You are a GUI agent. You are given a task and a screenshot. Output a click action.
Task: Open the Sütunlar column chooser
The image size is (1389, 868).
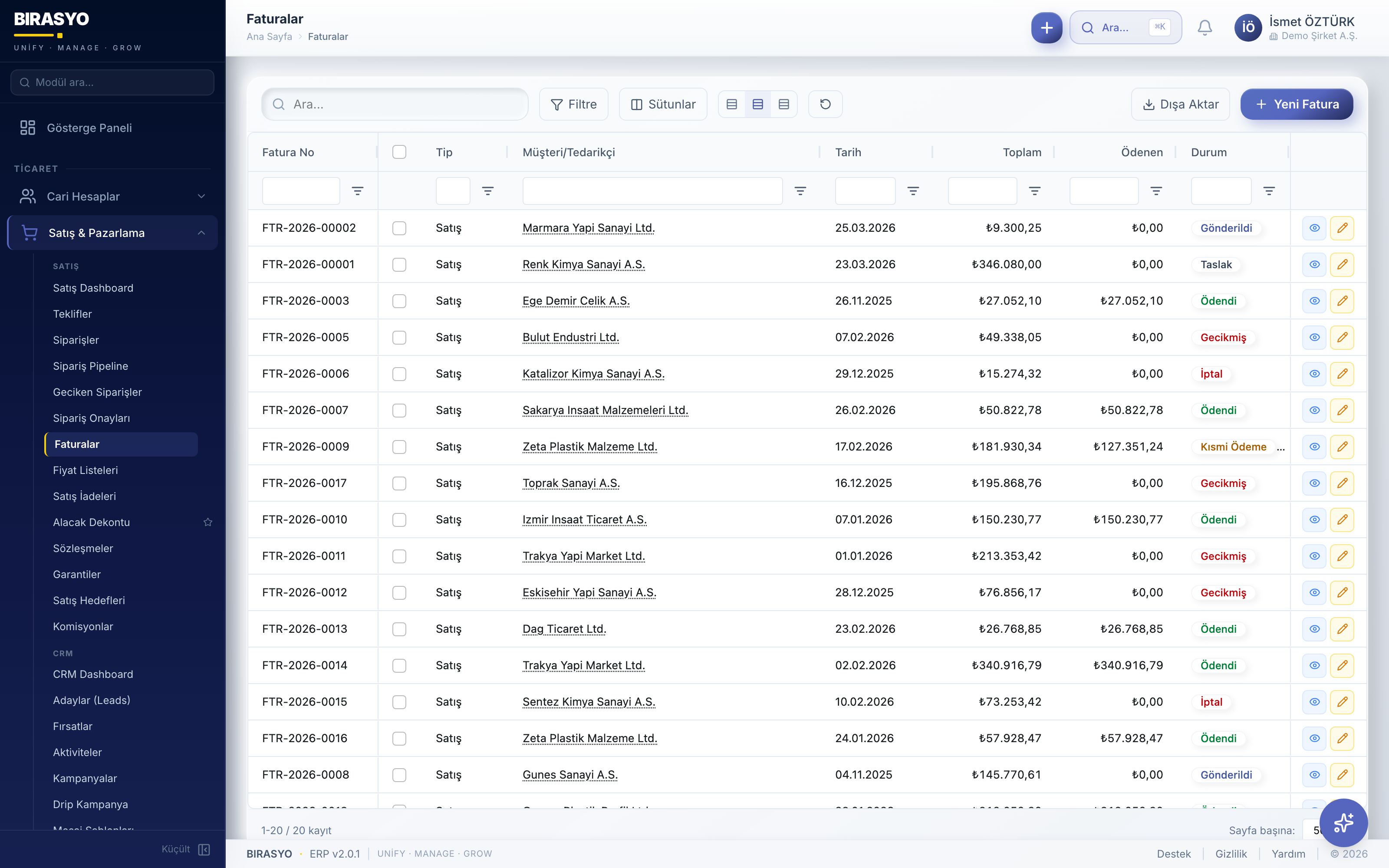(x=663, y=104)
